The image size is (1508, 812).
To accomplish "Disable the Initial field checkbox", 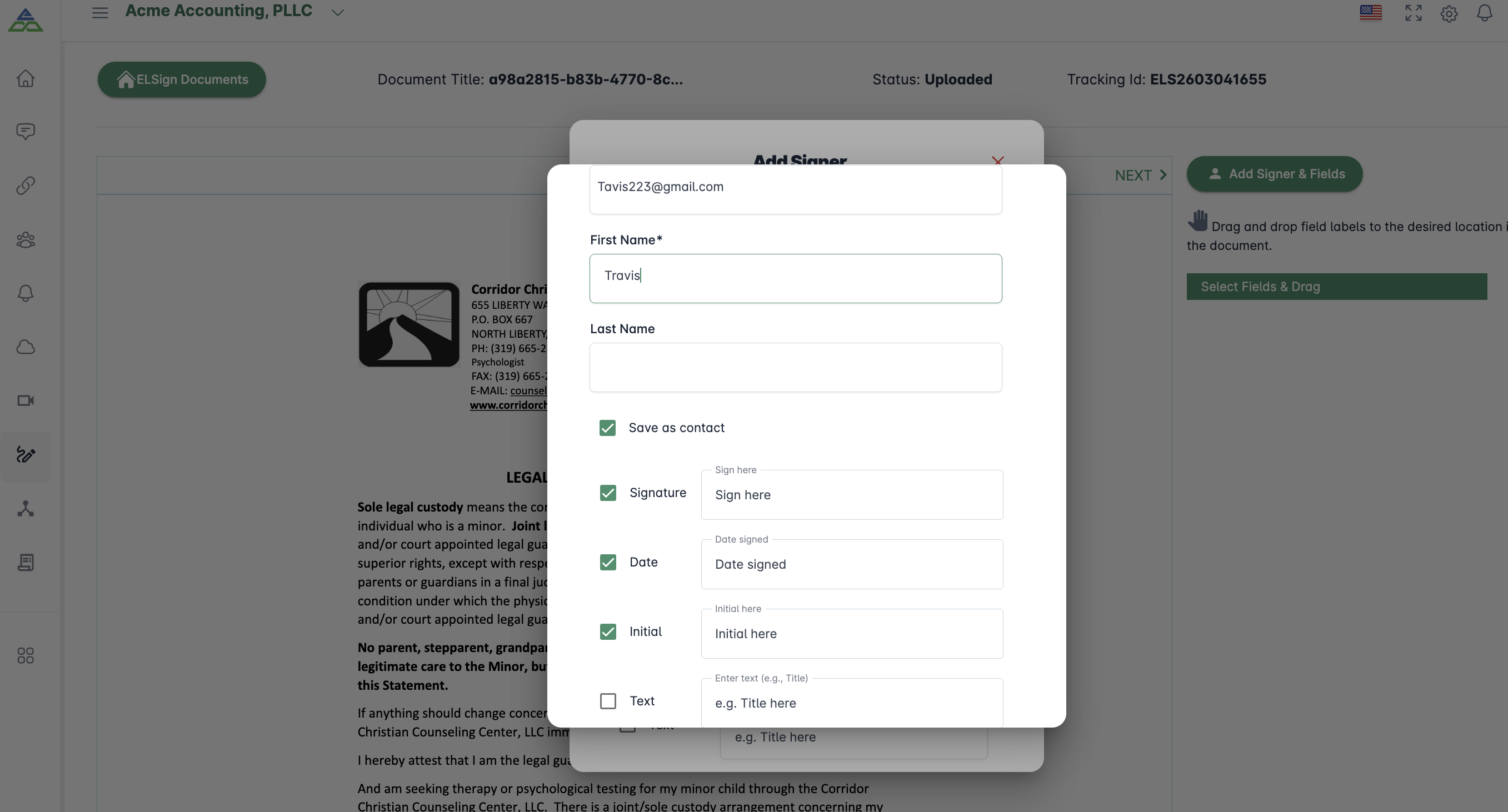I will (608, 632).
